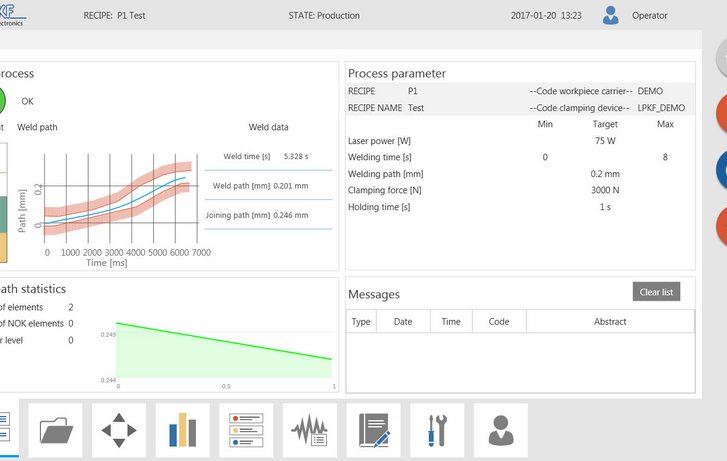Select the Code column header in Messages
This screenshot has width=727, height=461.
[x=499, y=321]
